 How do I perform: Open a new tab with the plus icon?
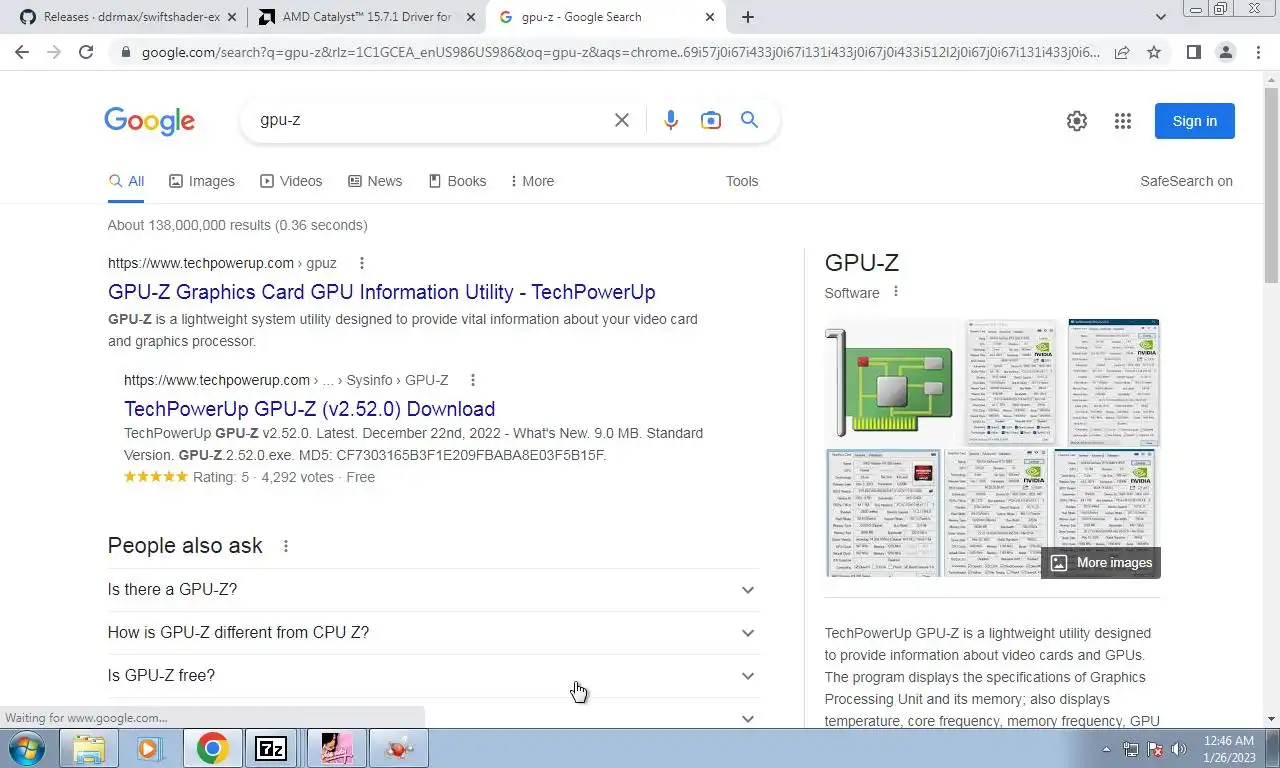click(x=748, y=17)
